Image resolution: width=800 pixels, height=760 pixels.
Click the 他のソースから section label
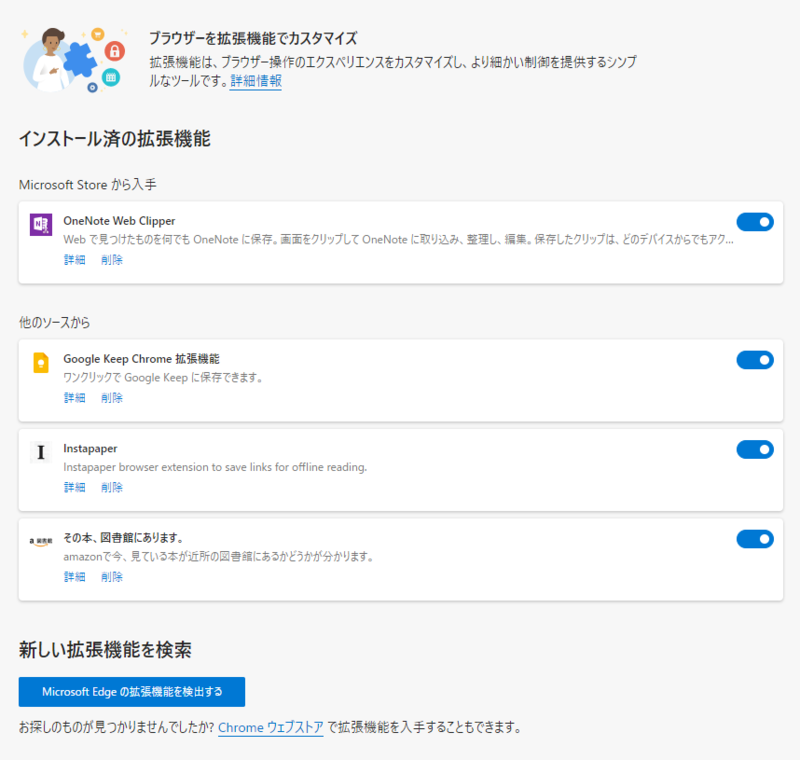coord(55,322)
